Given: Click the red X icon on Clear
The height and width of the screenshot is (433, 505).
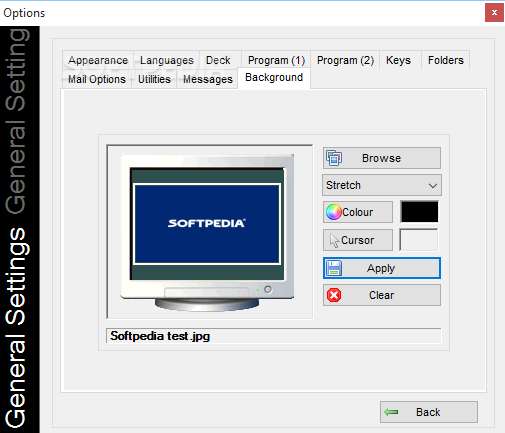Looking at the screenshot, I should point(334,295).
